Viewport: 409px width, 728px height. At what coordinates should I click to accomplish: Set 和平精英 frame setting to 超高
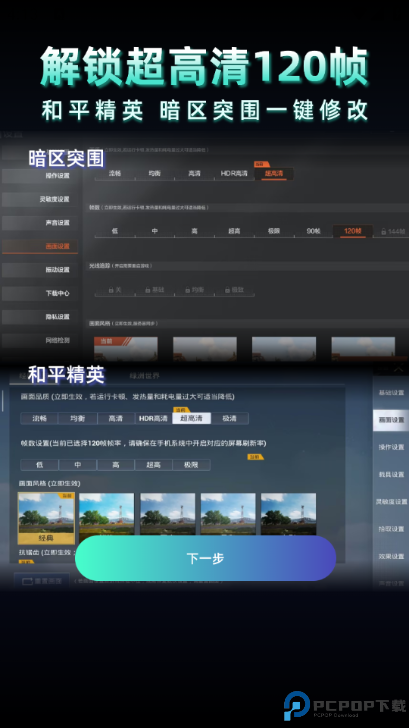[x=153, y=465]
